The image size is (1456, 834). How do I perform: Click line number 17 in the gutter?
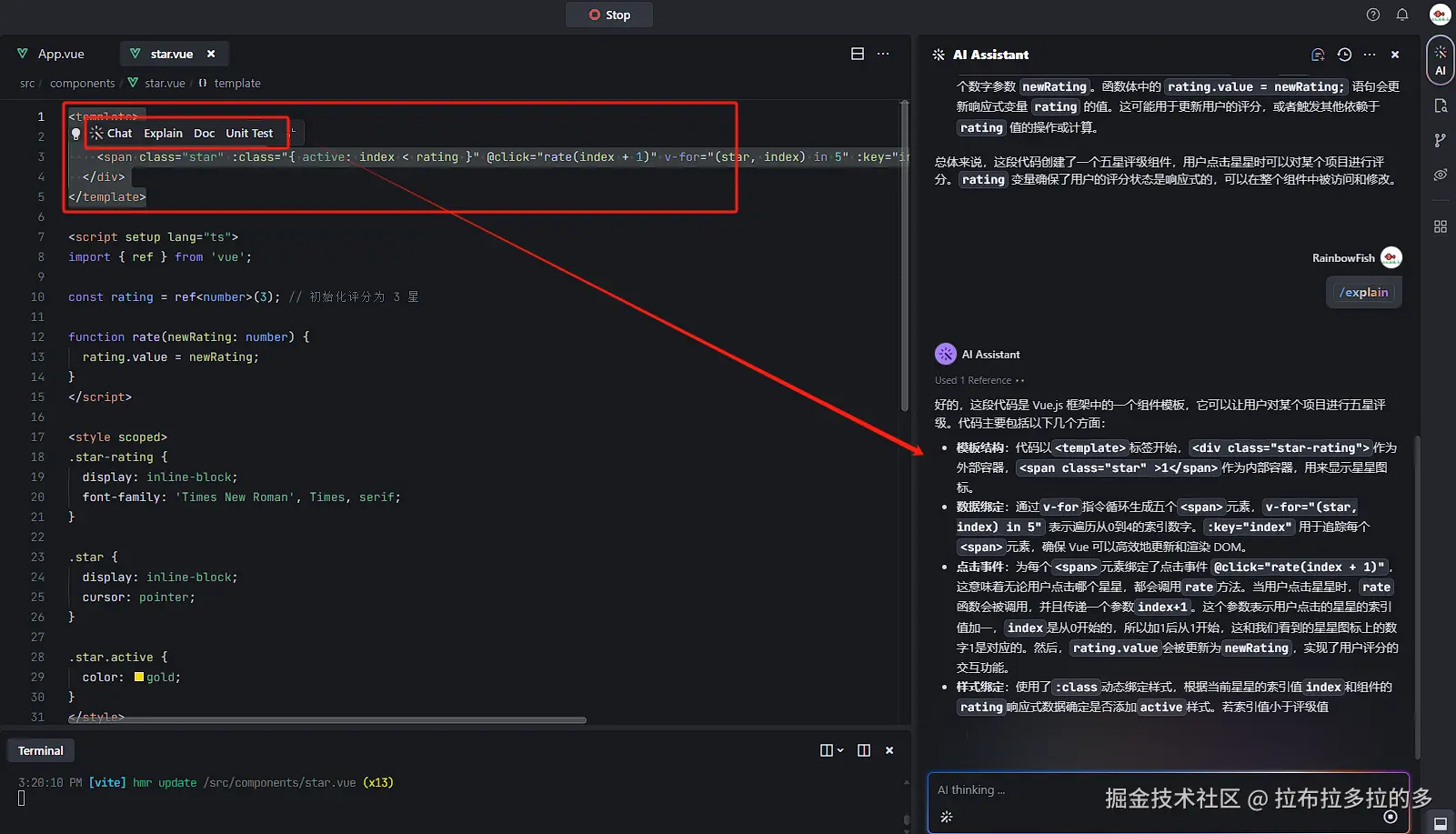(x=37, y=437)
